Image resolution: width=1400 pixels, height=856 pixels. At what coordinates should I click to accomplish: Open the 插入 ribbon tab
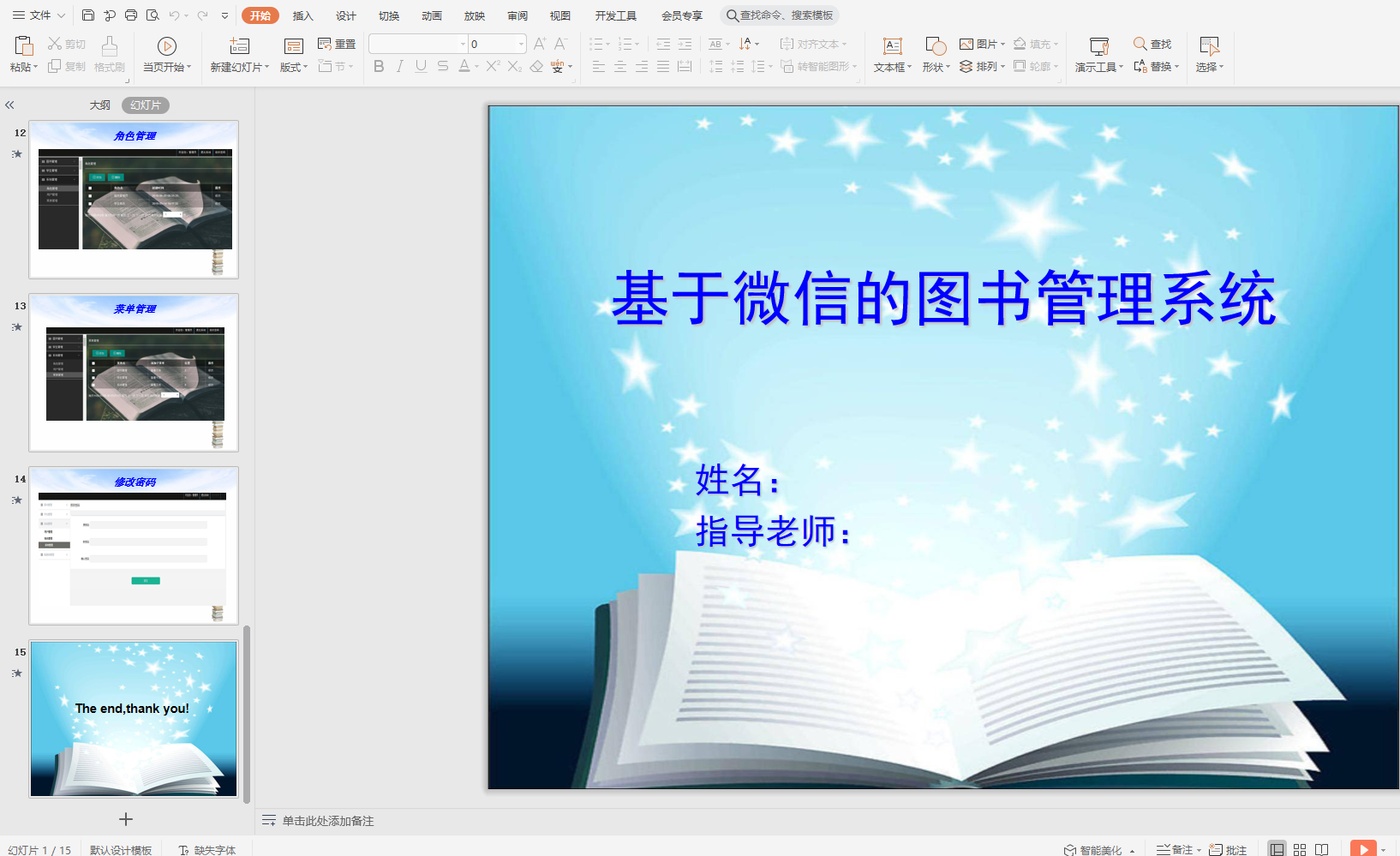tap(303, 15)
